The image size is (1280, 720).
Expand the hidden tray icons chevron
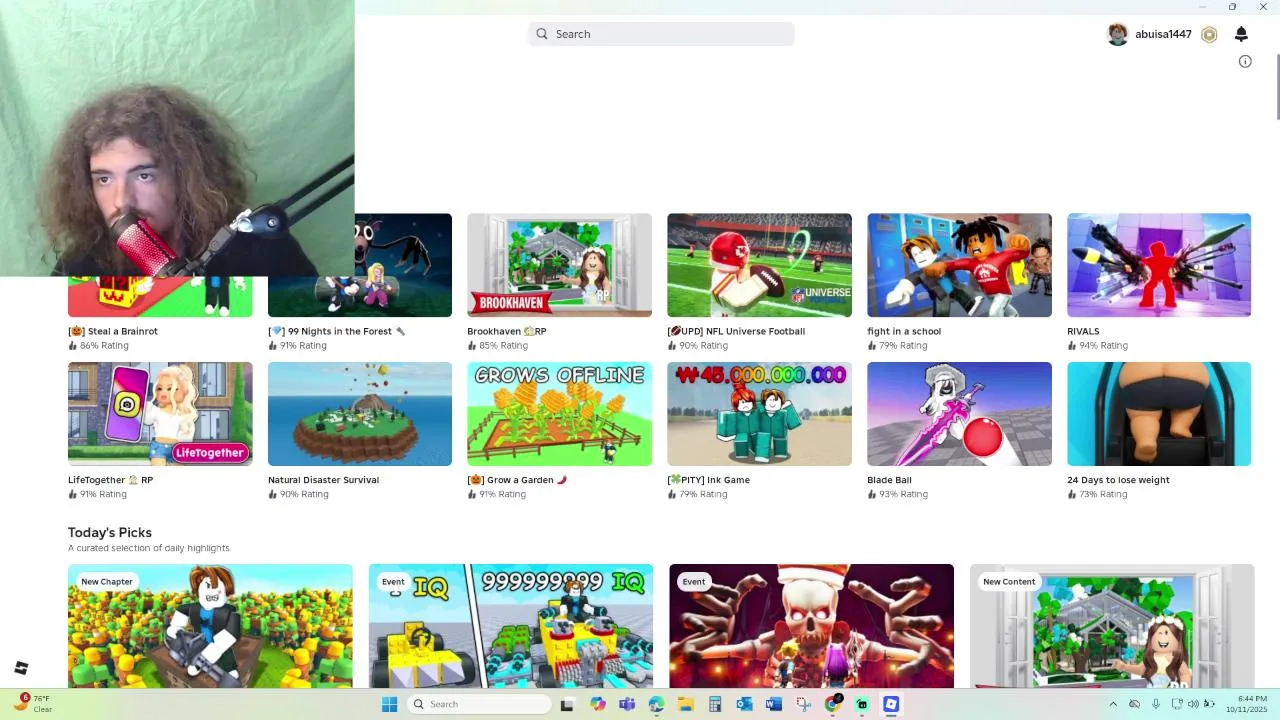pos(1113,704)
